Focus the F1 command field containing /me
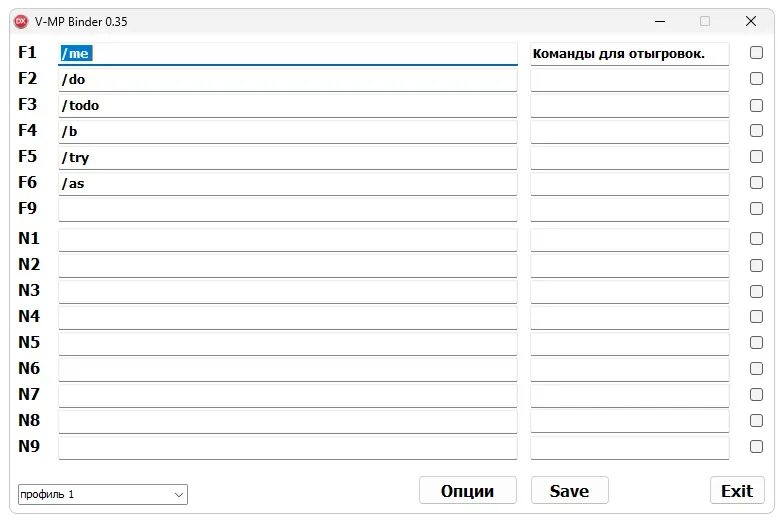 288,54
